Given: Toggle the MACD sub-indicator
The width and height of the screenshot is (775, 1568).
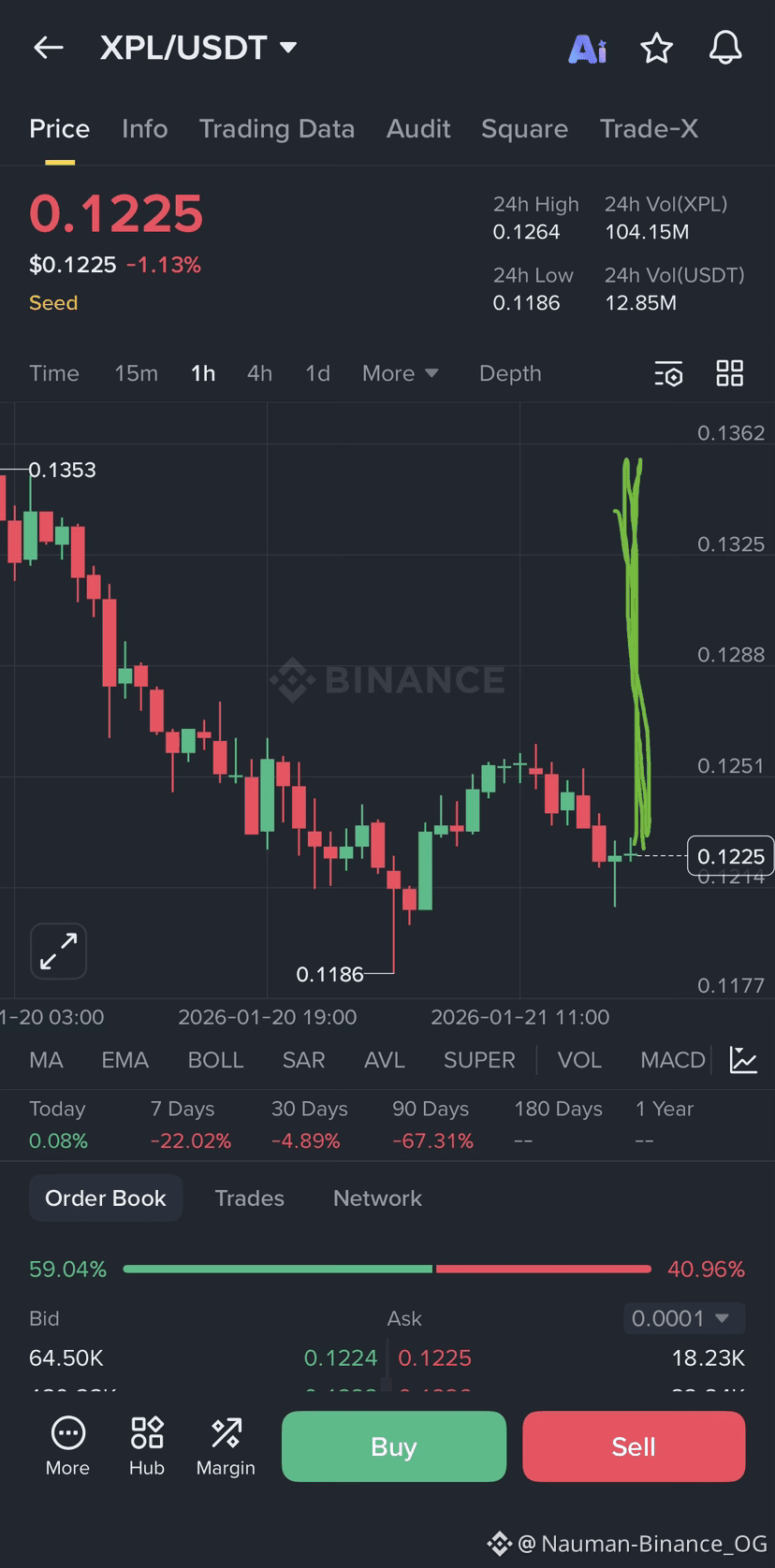Looking at the screenshot, I should [673, 1060].
